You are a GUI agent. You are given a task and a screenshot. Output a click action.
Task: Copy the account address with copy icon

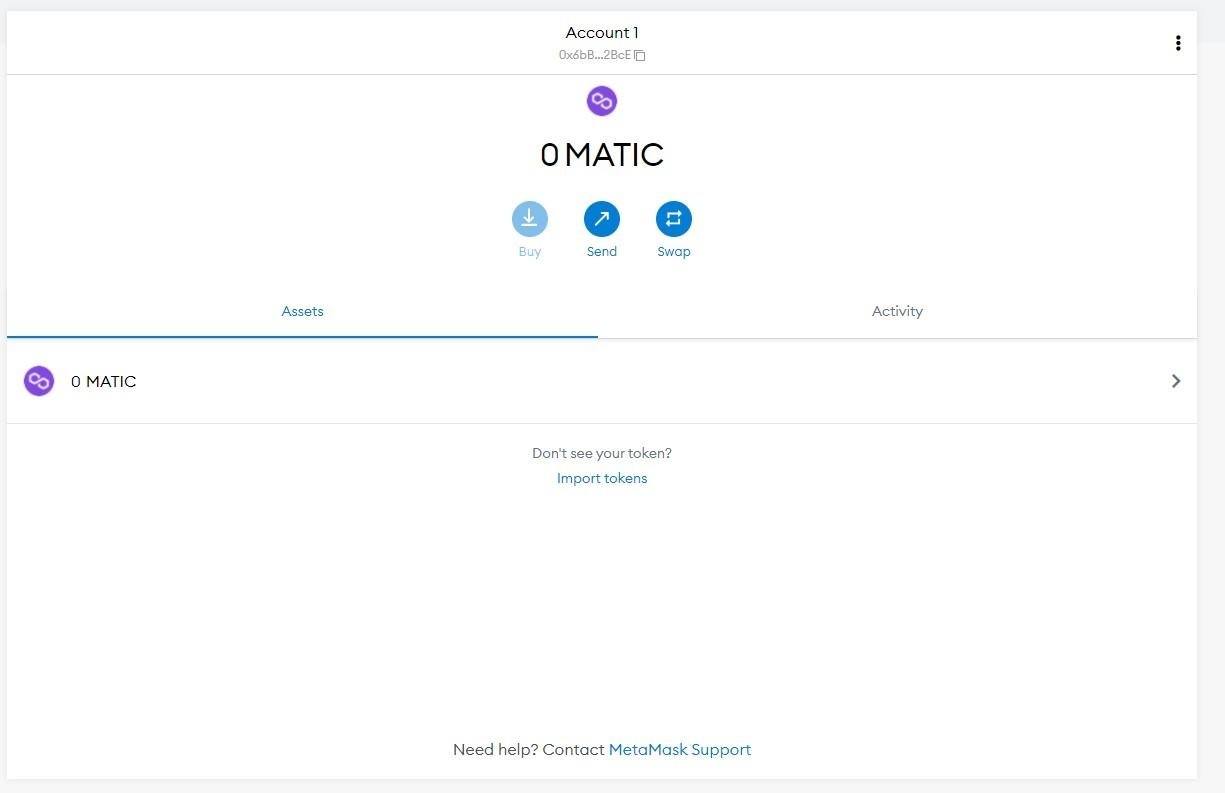click(640, 56)
